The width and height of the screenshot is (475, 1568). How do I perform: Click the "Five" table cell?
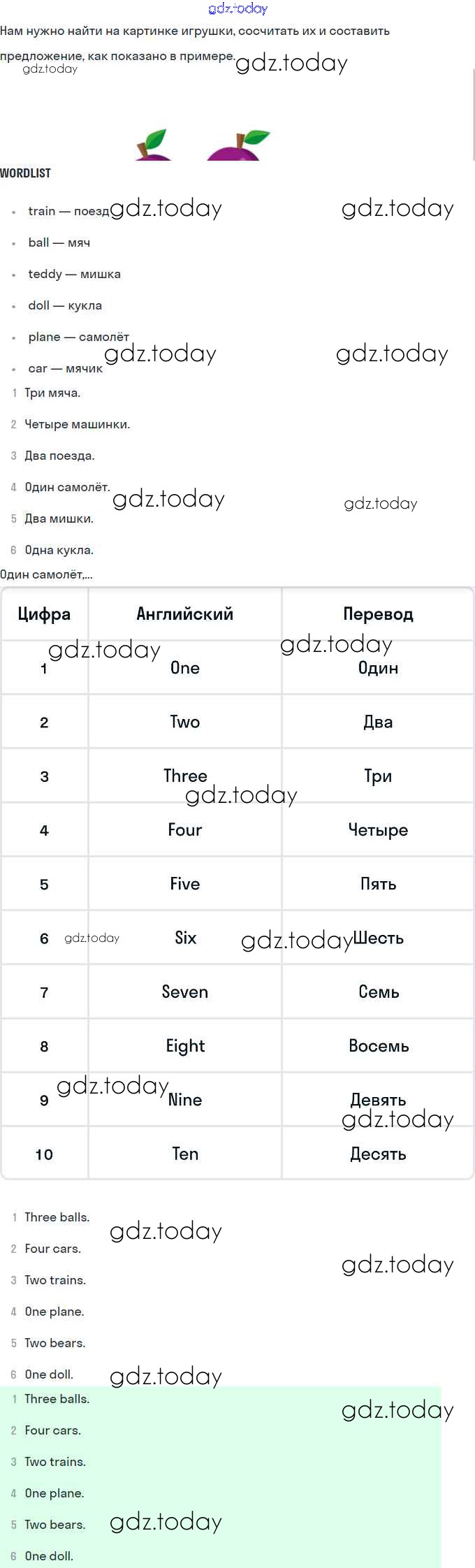184,884
